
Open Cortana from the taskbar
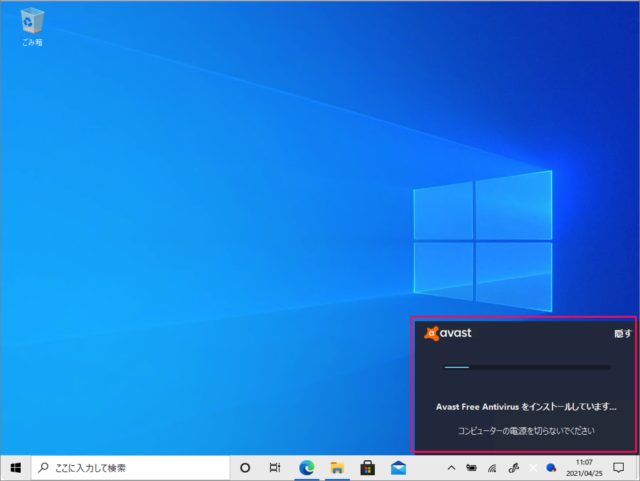(x=245, y=467)
